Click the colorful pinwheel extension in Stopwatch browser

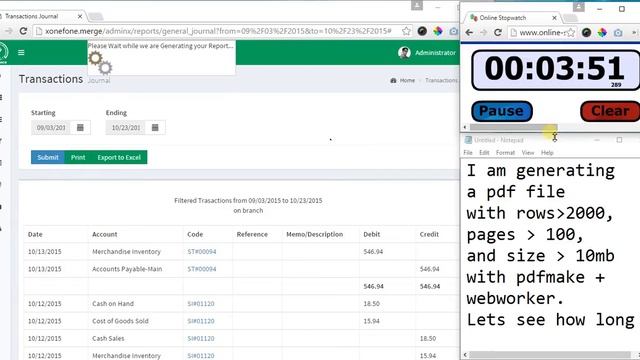[x=602, y=33]
